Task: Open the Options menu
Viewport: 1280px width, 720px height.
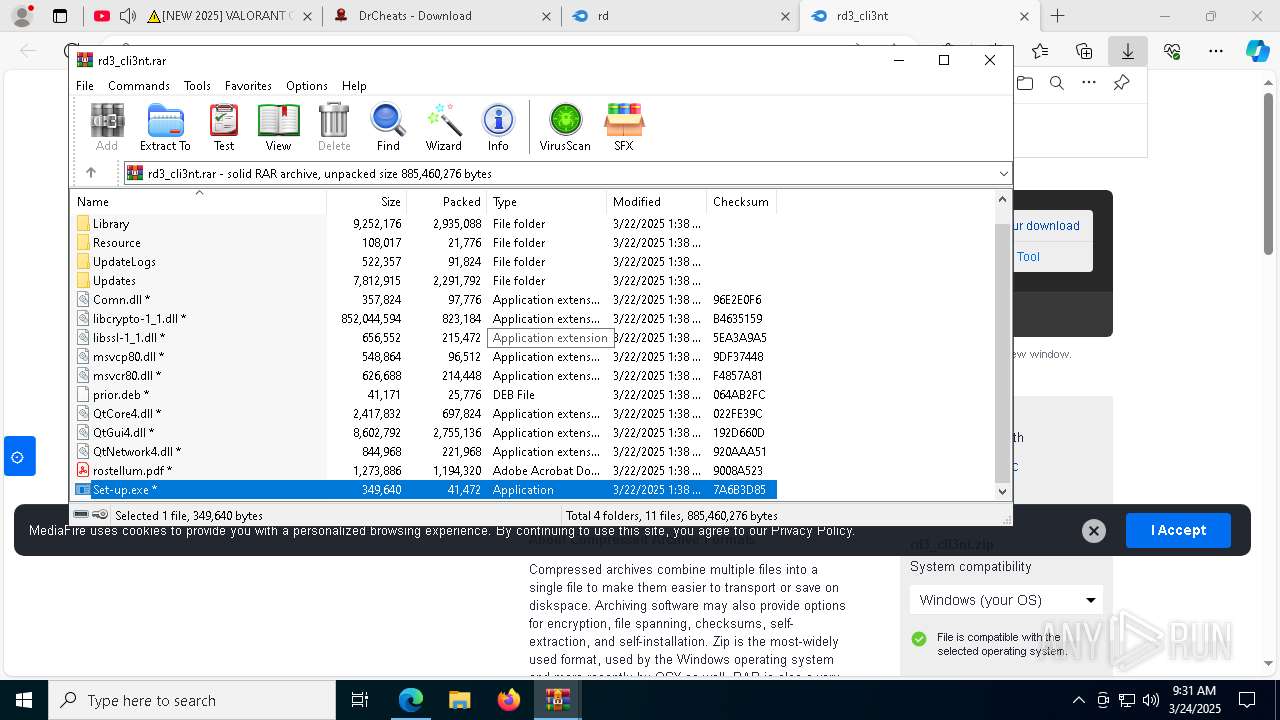Action: pyautogui.click(x=307, y=86)
